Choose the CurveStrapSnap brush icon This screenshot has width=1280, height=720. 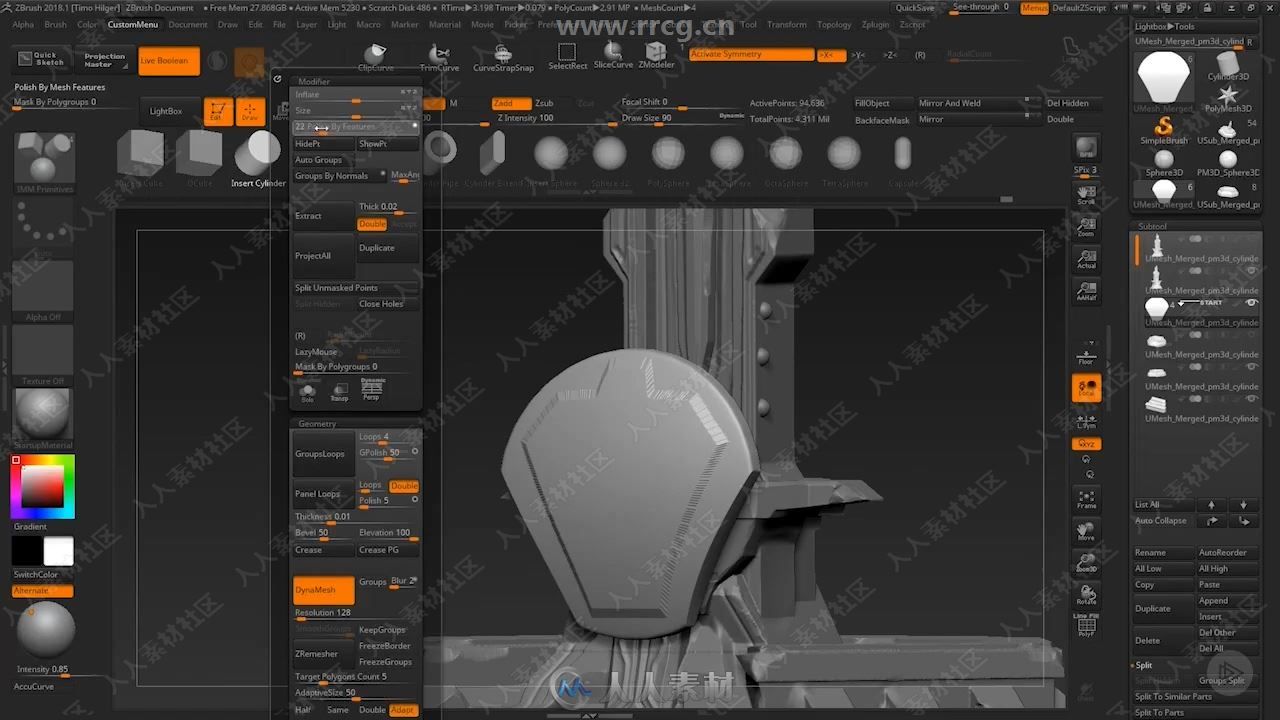(x=503, y=57)
